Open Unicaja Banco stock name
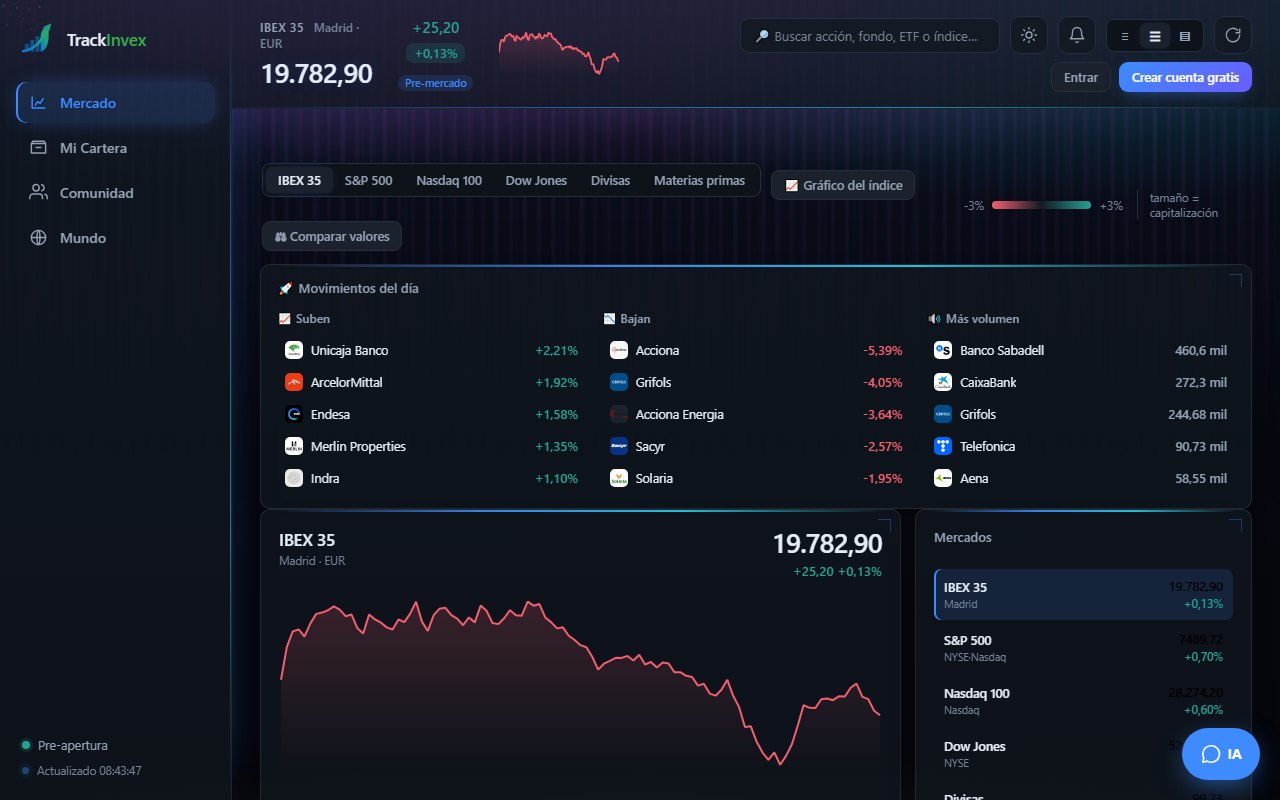1280x800 pixels. tap(349, 350)
